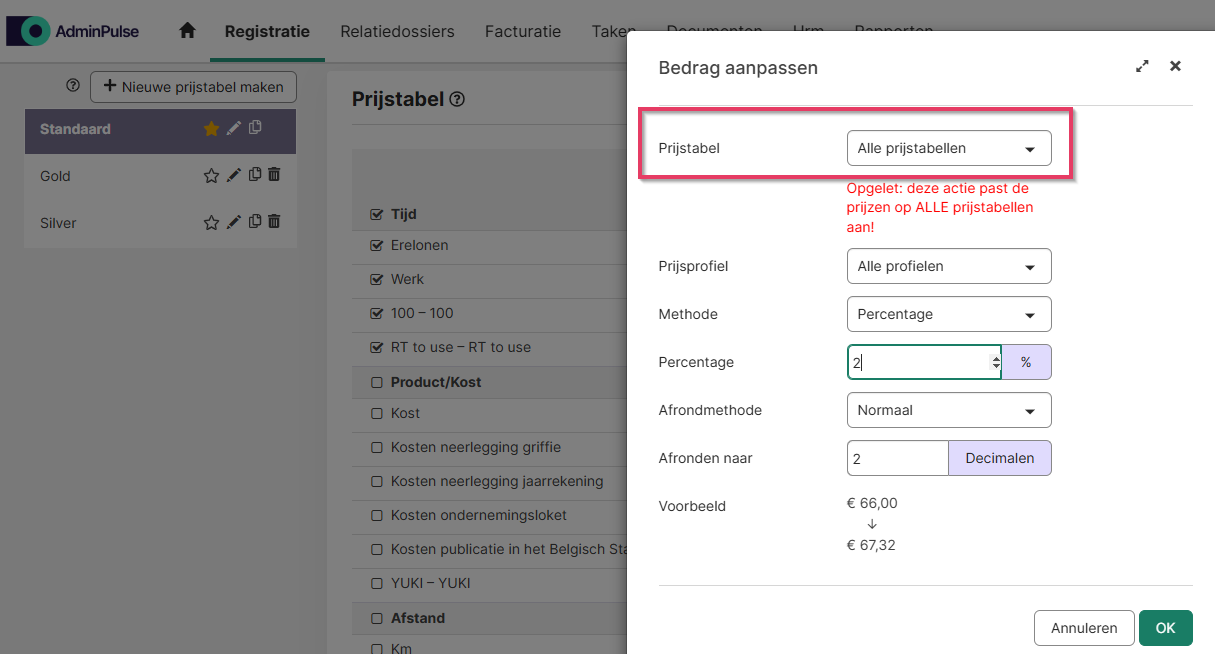The width and height of the screenshot is (1215, 654).
Task: Edit the Silver price table with pencil icon
Action: click(x=234, y=222)
